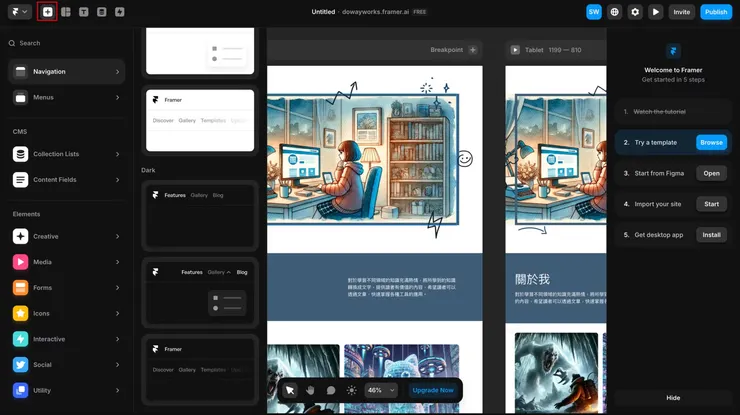Open the Framer logo main menu
This screenshot has height=415, width=740.
(20, 12)
